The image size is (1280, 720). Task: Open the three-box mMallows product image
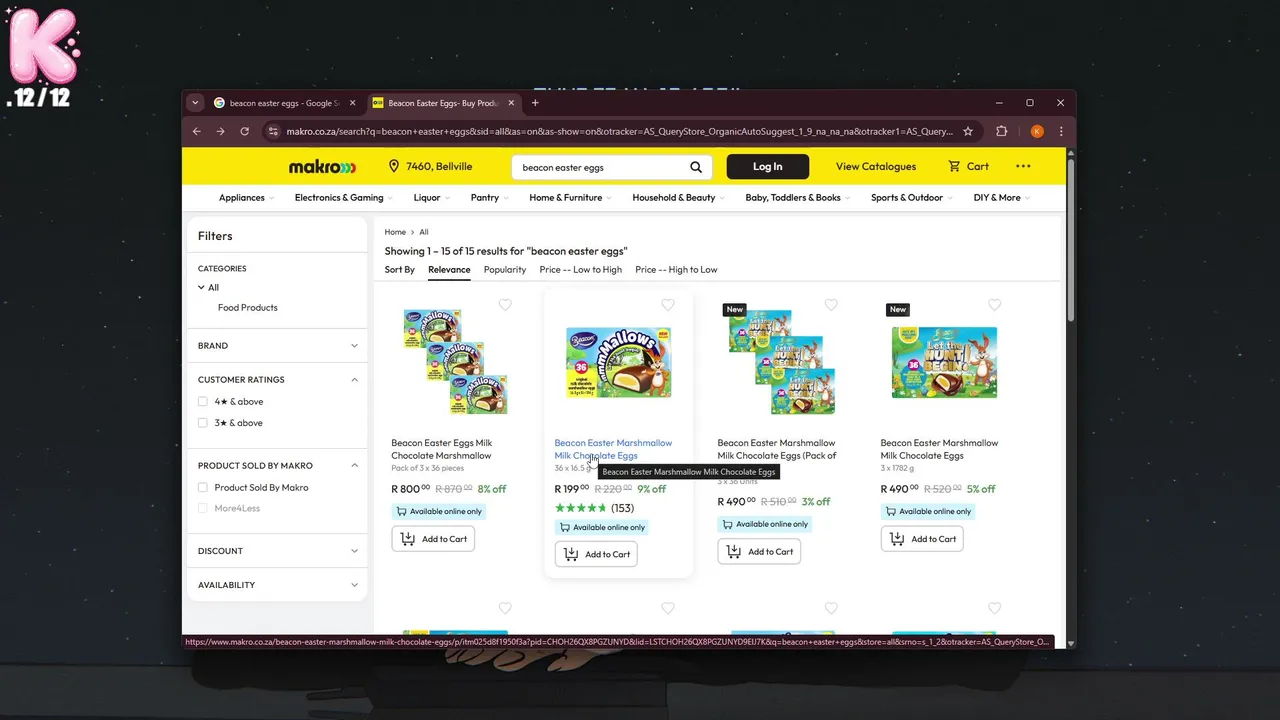455,361
